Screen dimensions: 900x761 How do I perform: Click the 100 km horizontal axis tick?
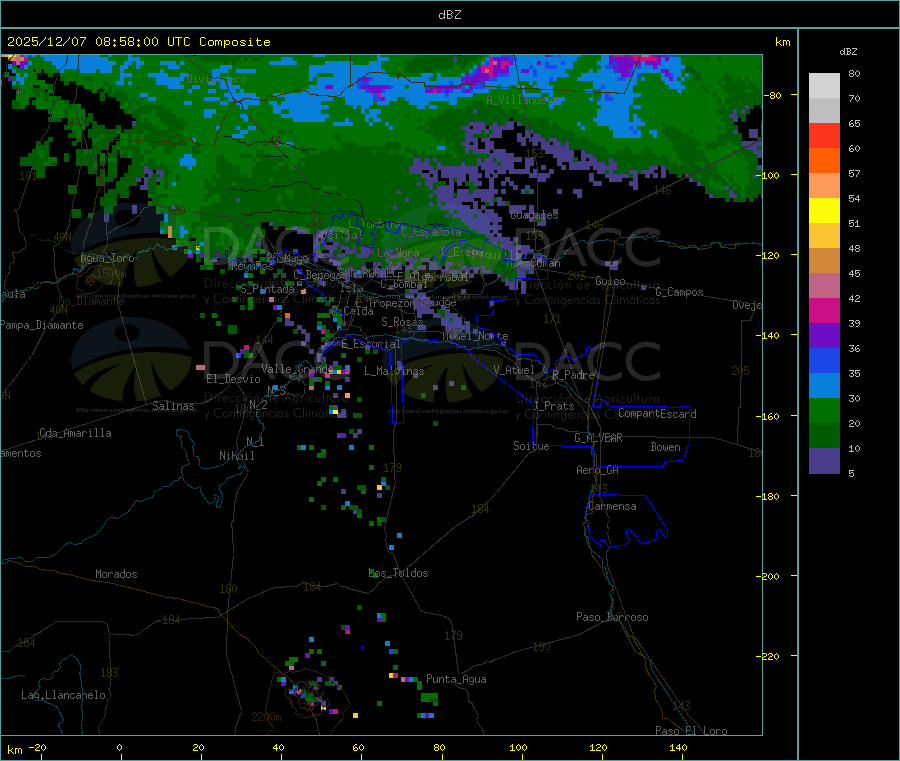518,747
